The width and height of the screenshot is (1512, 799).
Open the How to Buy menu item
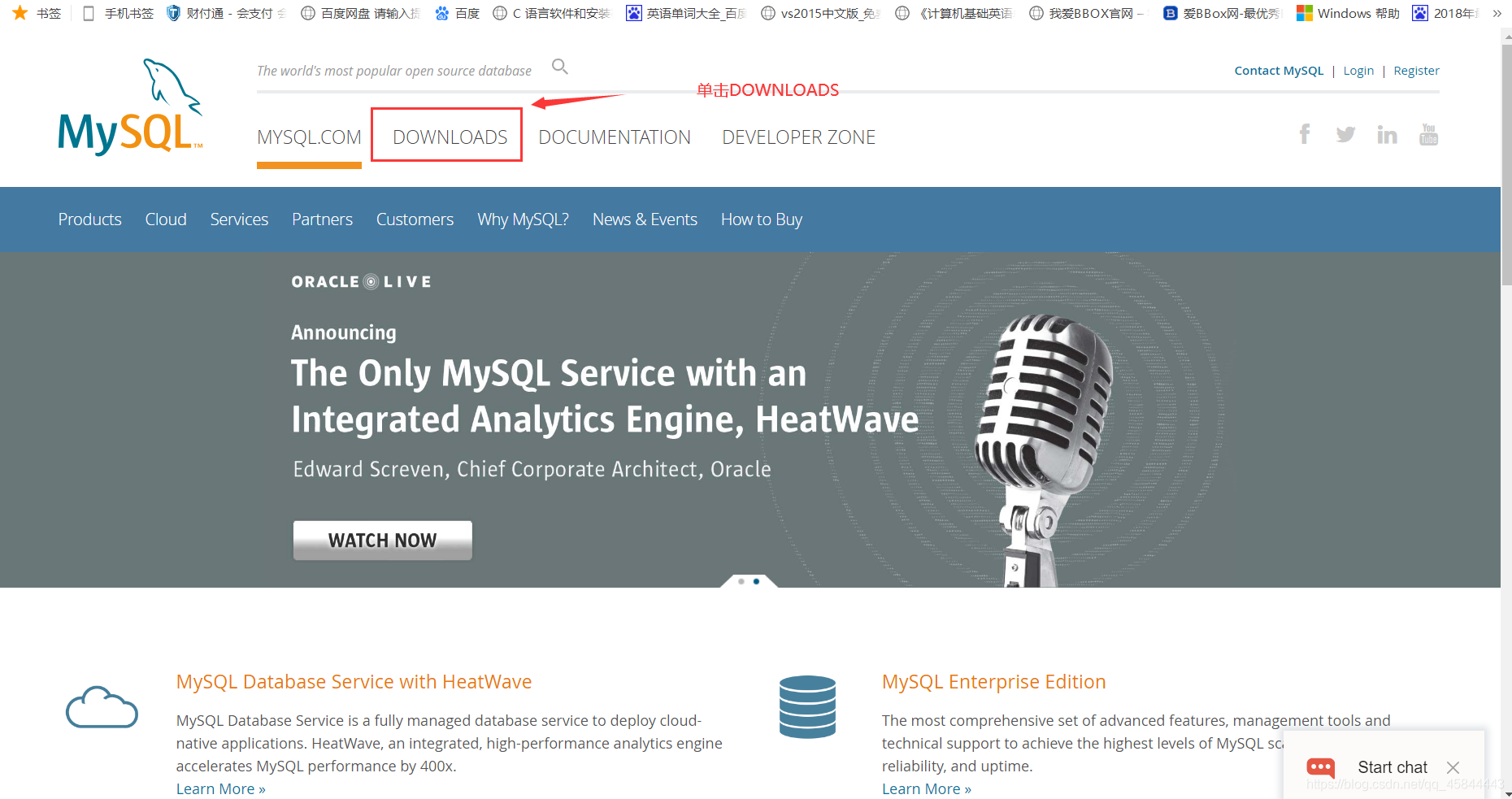coord(762,219)
